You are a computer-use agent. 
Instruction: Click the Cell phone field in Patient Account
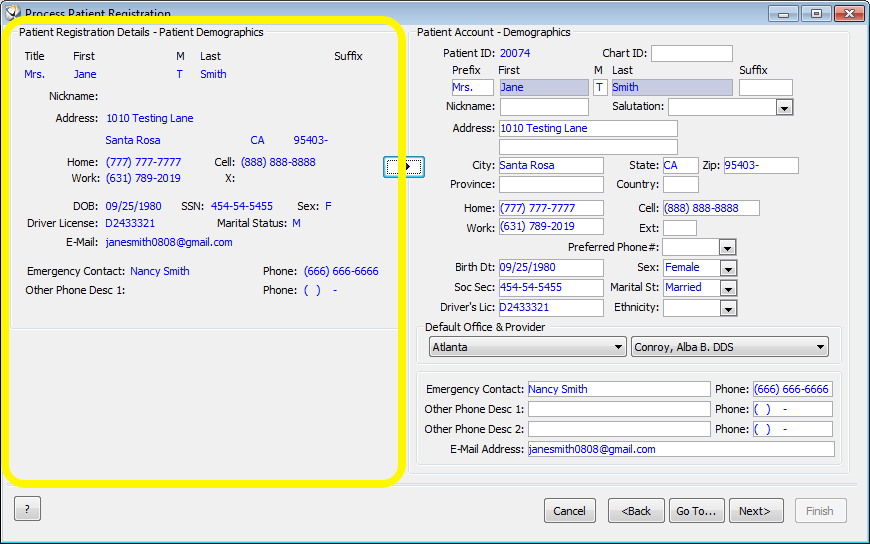(711, 208)
